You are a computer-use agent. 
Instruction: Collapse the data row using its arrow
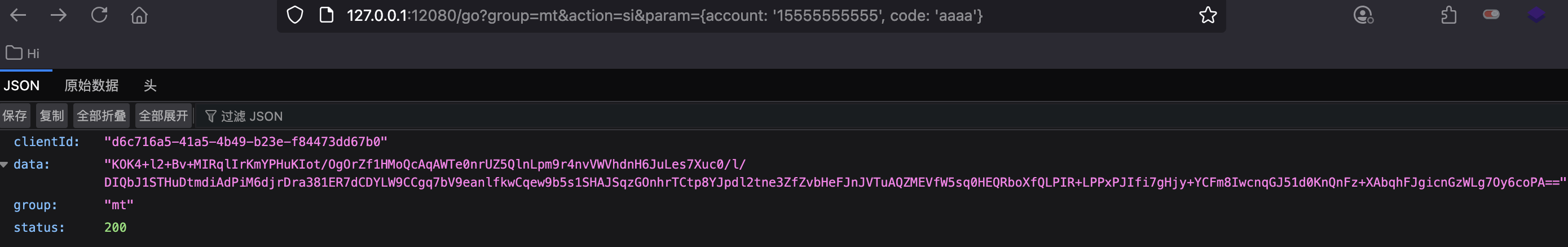click(5, 165)
